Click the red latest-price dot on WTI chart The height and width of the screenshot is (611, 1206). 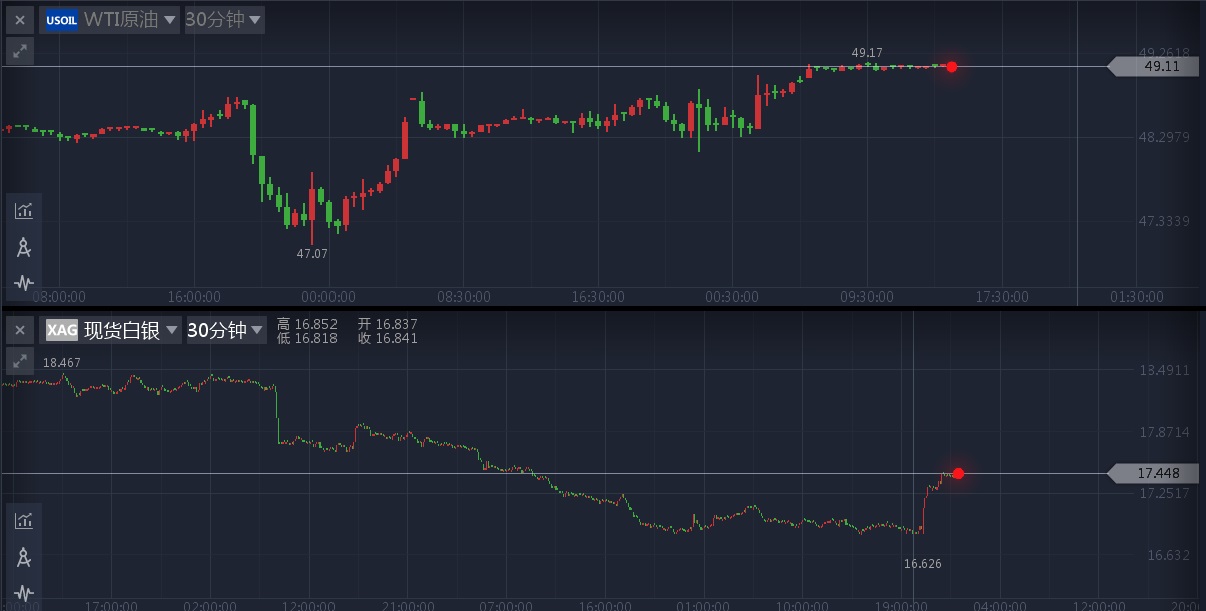pos(952,67)
